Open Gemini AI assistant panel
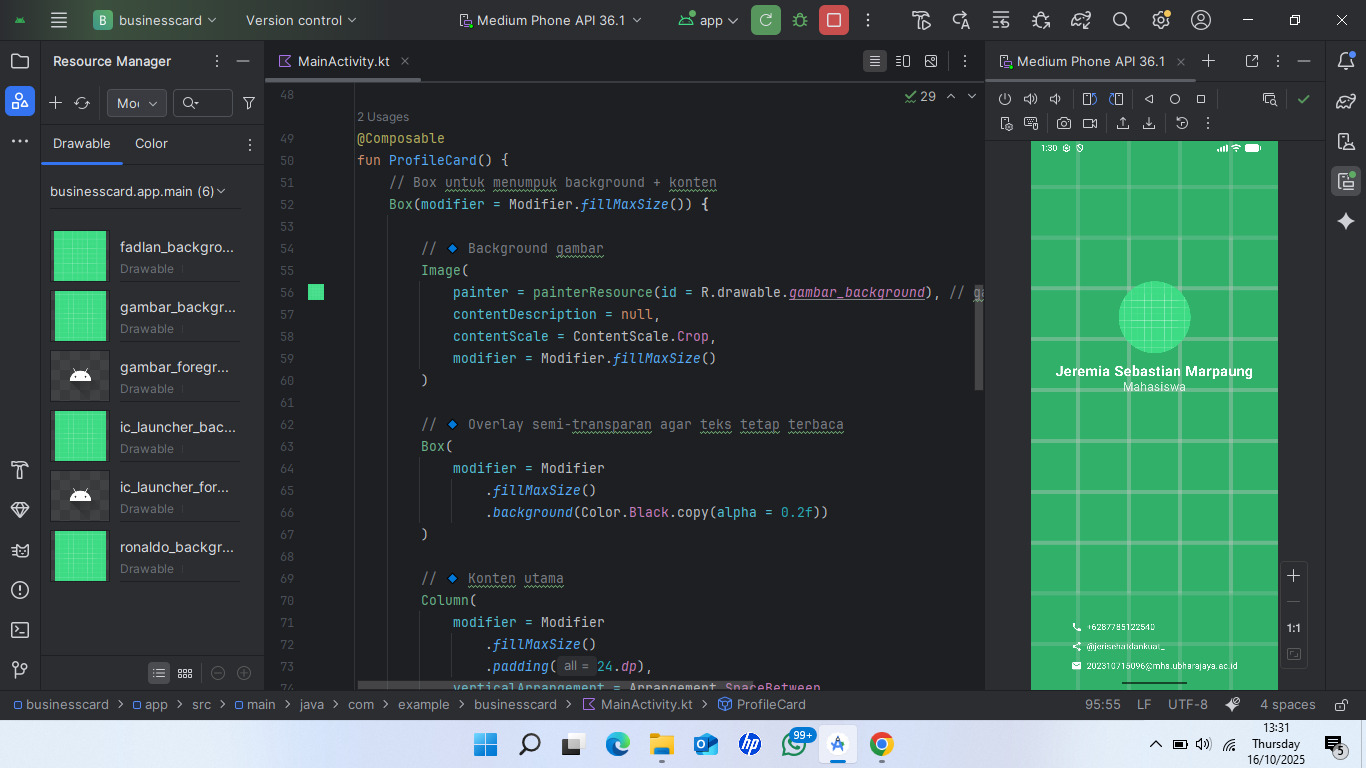 [x=1346, y=221]
